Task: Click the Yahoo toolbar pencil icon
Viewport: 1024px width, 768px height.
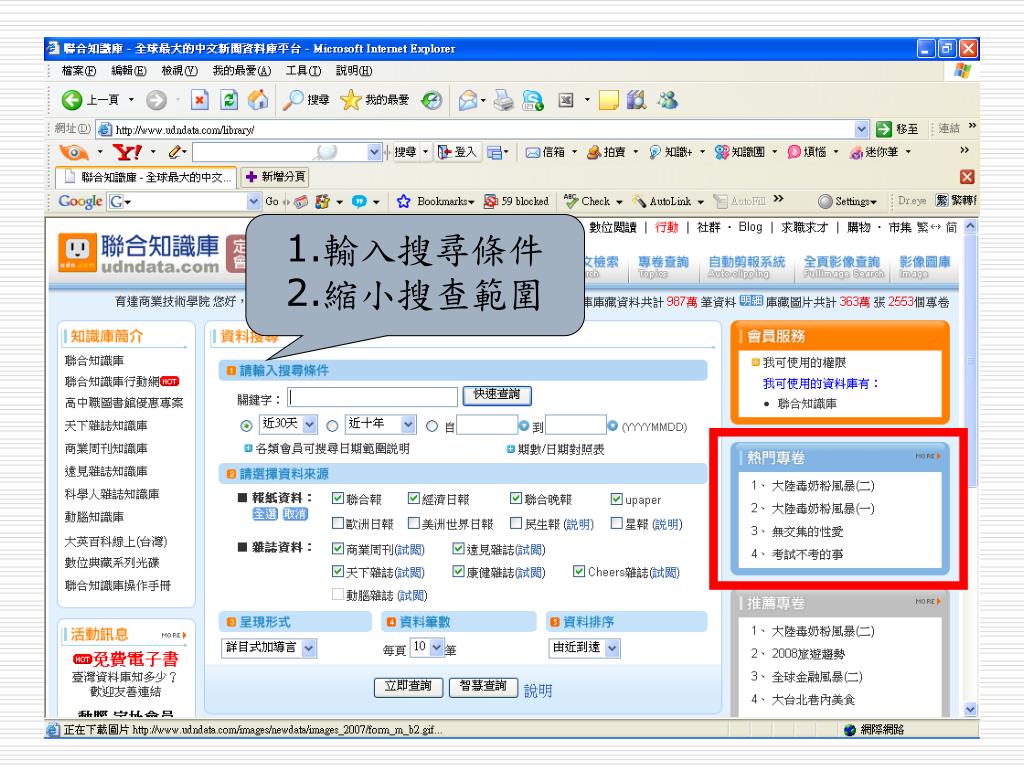Action: pos(174,152)
